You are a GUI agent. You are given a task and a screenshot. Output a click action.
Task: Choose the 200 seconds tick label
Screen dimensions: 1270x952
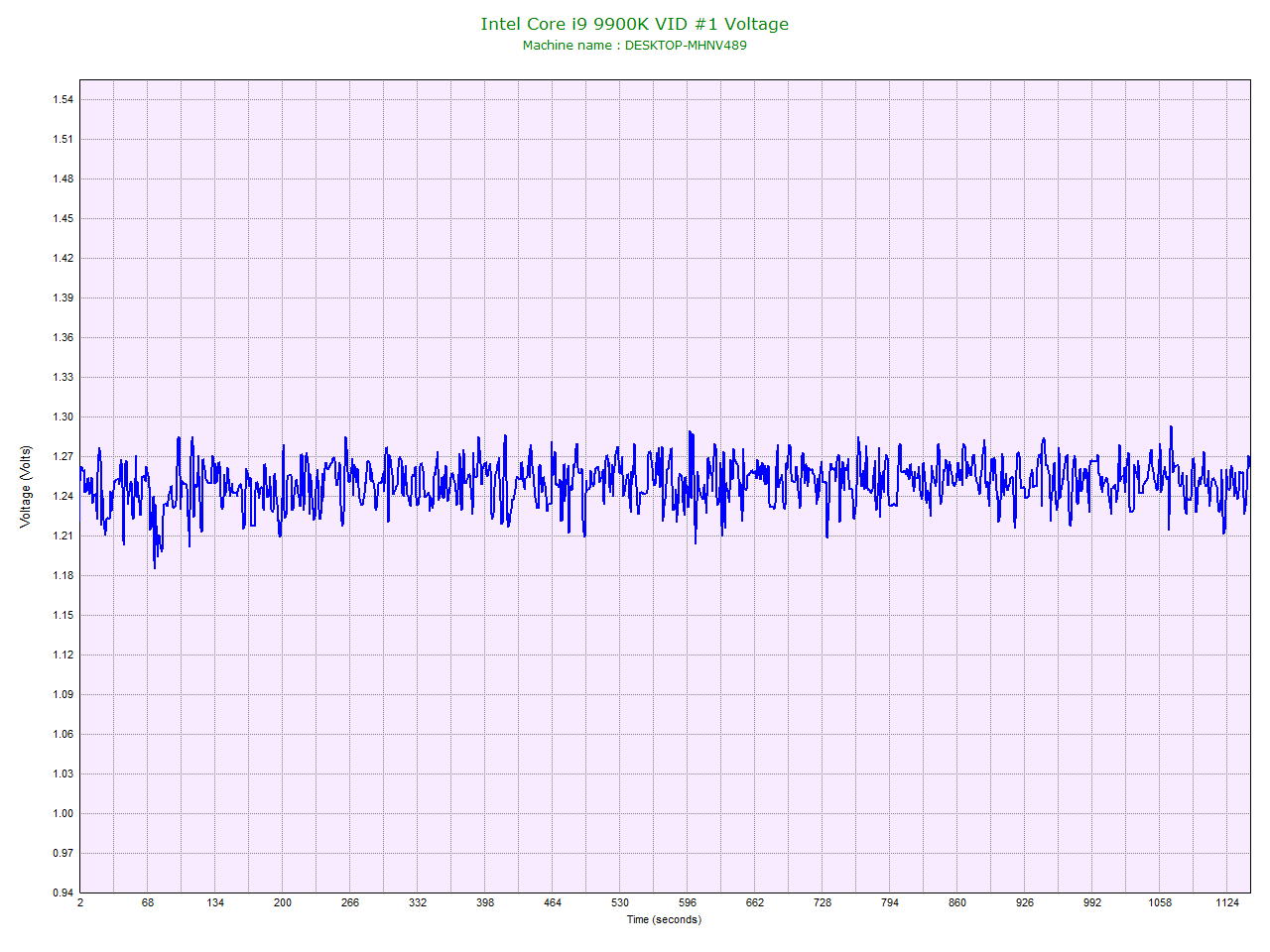[x=283, y=902]
